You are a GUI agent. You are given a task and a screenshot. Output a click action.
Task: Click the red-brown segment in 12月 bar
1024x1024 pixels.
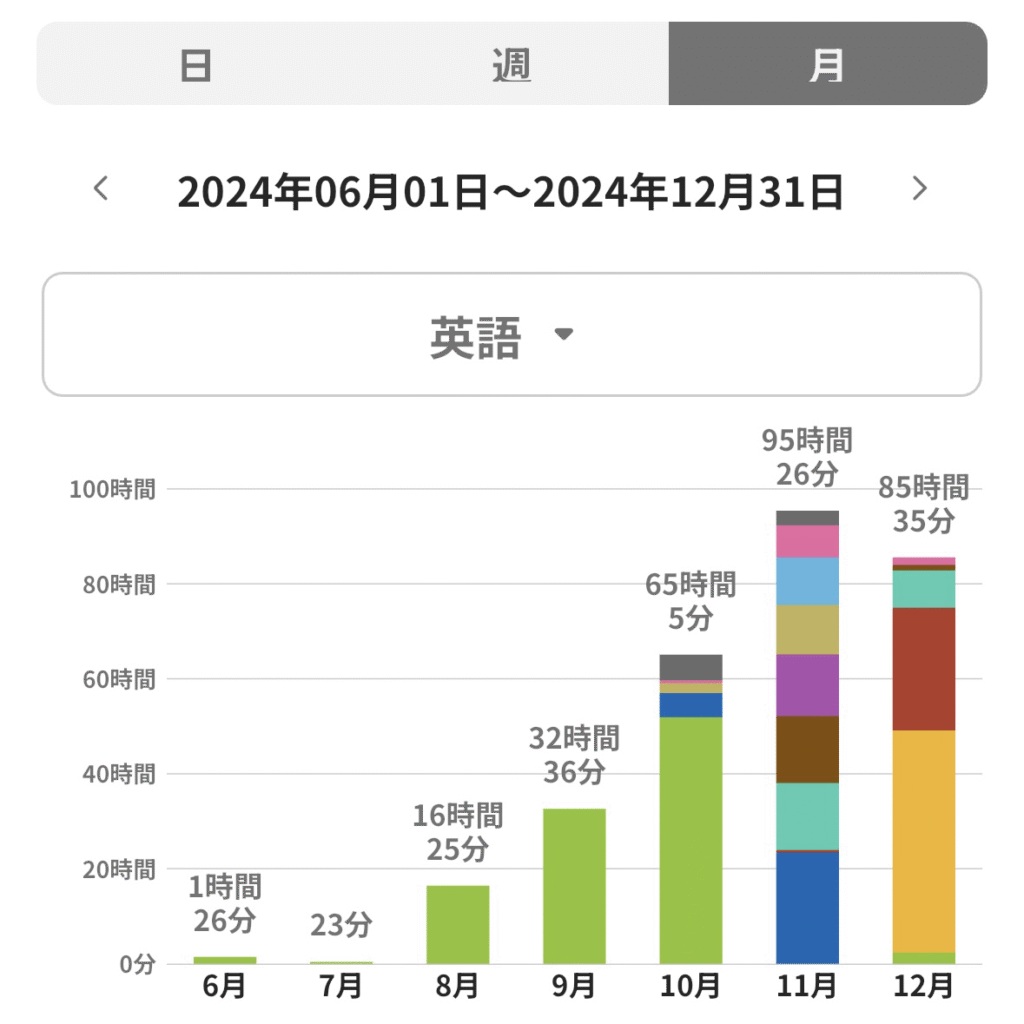[x=924, y=668]
